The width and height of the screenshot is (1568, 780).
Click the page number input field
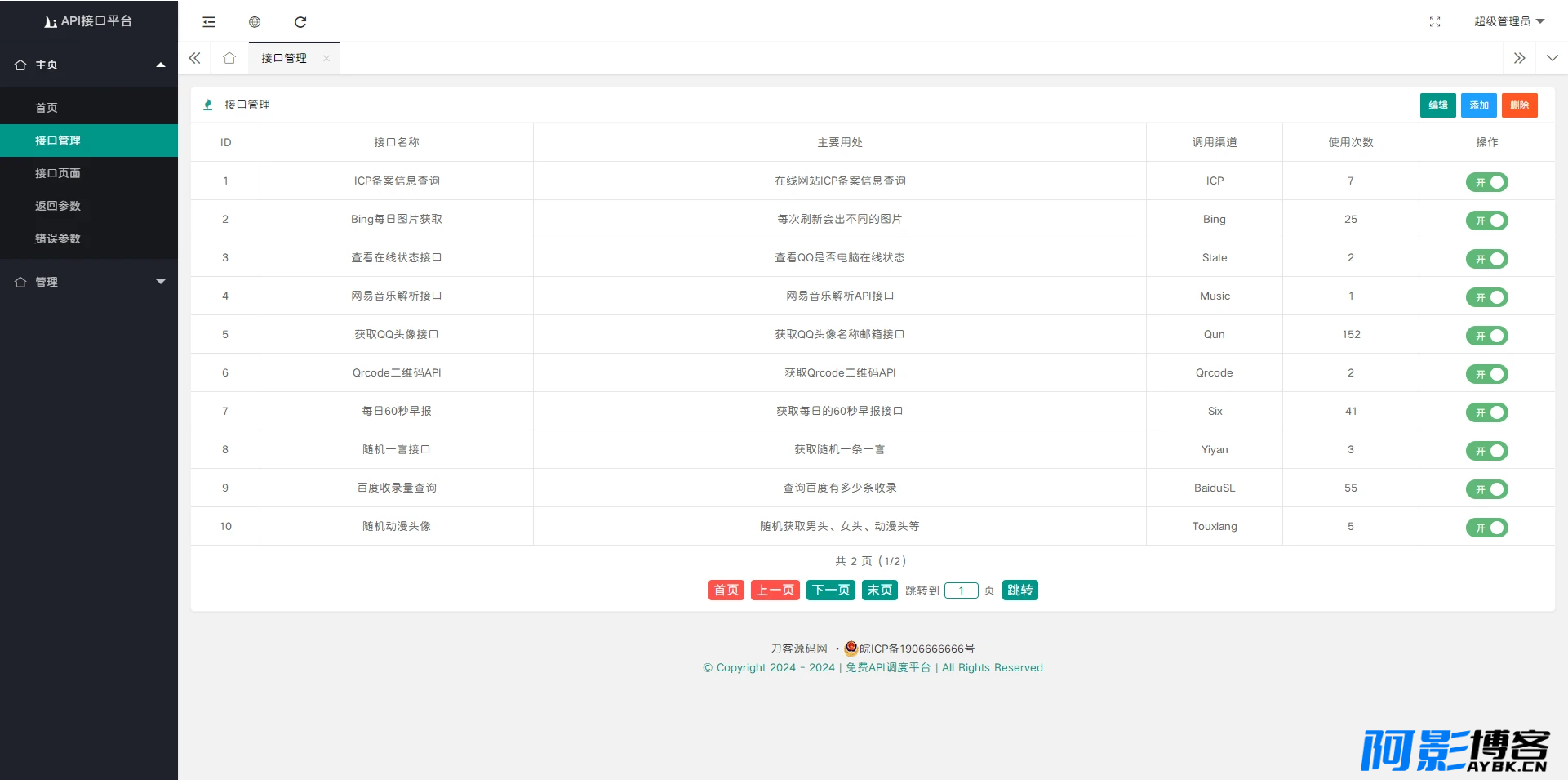(961, 591)
